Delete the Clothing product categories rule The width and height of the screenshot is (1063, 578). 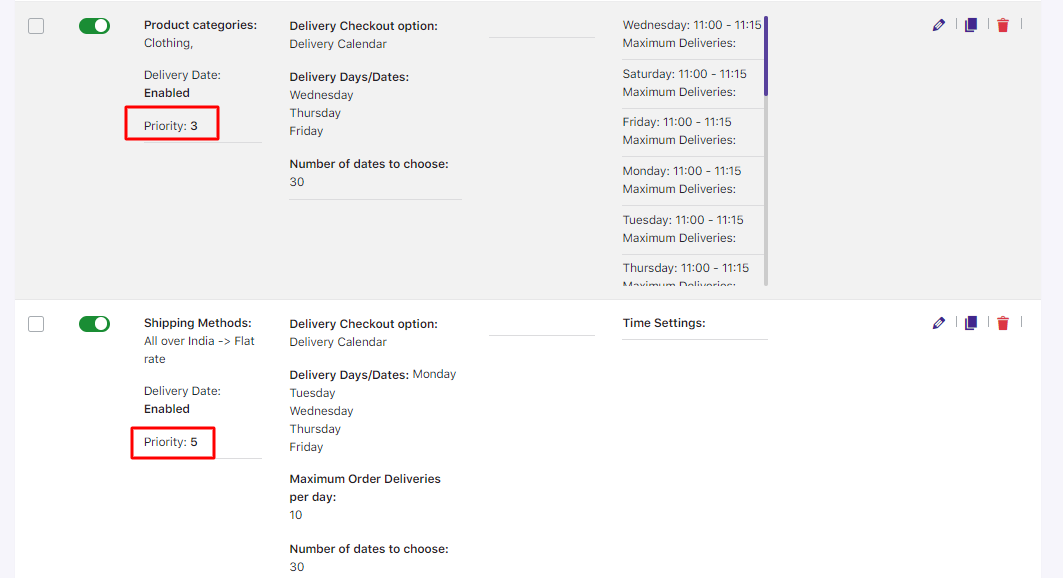(1003, 25)
